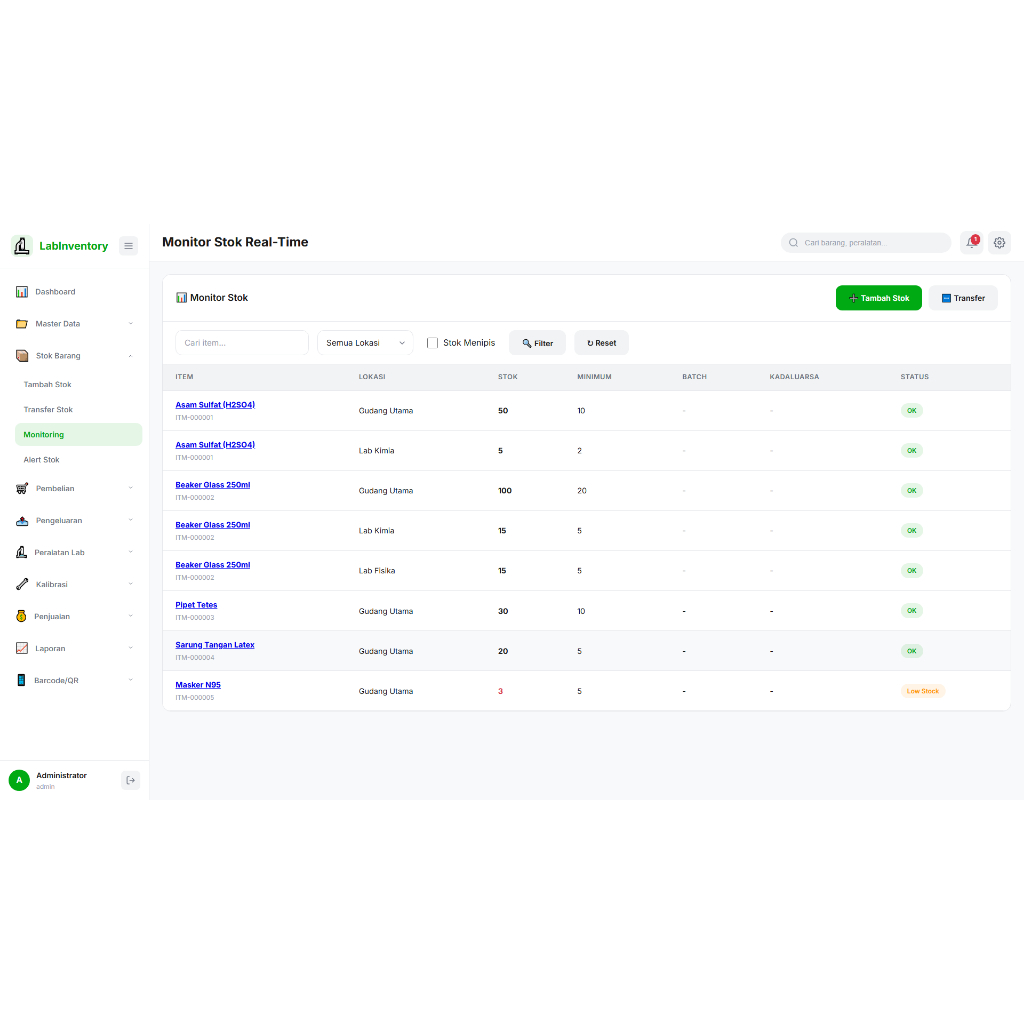This screenshot has width=1024, height=1024.
Task: Expand the Kalibrasi menu chevron
Action: coord(131,584)
